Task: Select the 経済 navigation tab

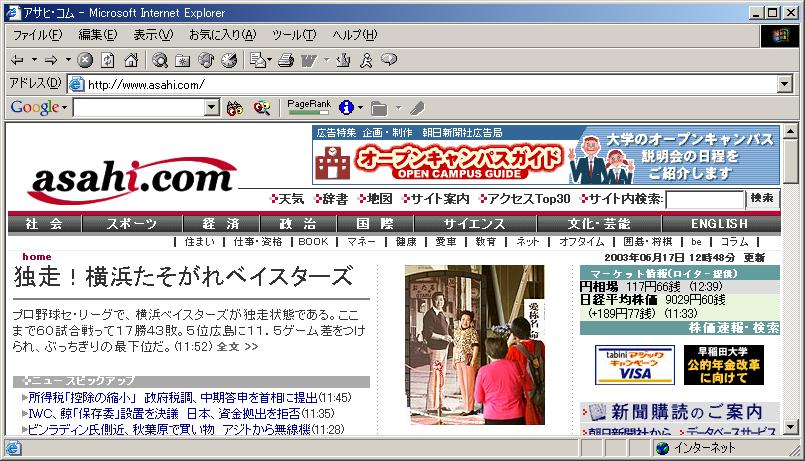Action: 221,224
